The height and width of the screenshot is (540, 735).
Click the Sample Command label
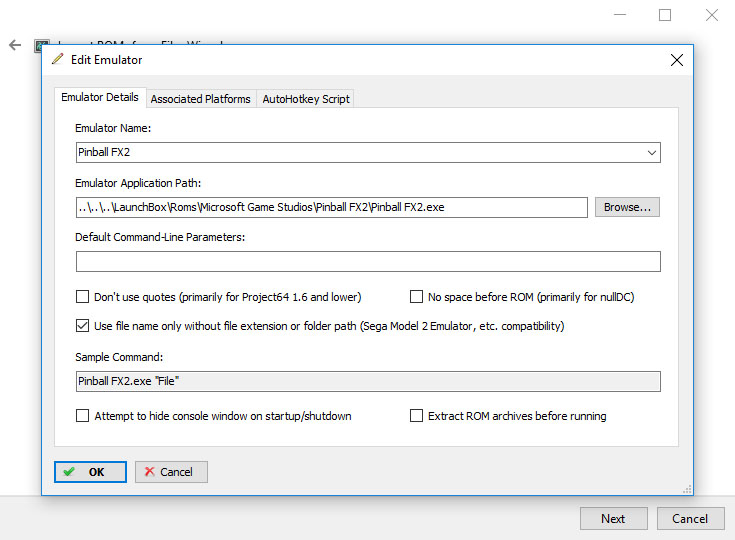119,357
